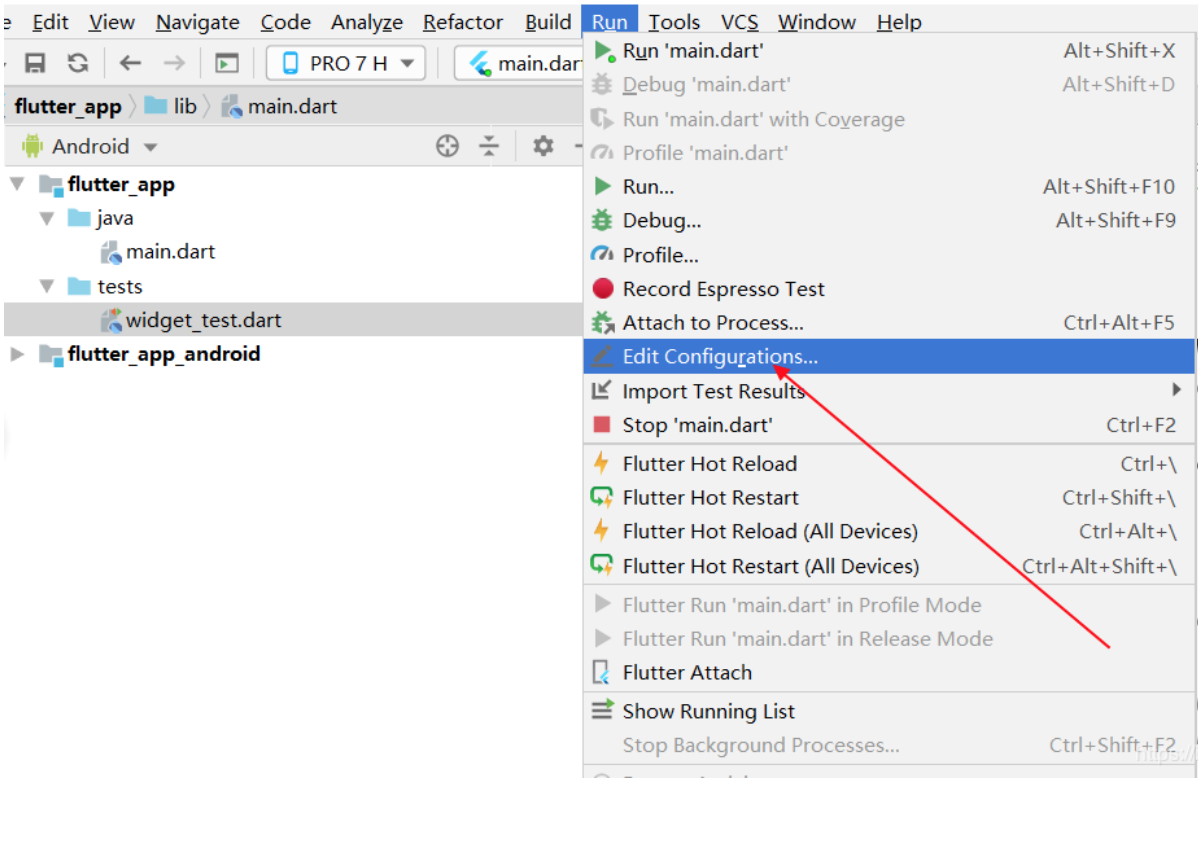
Task: Open the Tools menu
Action: (674, 22)
